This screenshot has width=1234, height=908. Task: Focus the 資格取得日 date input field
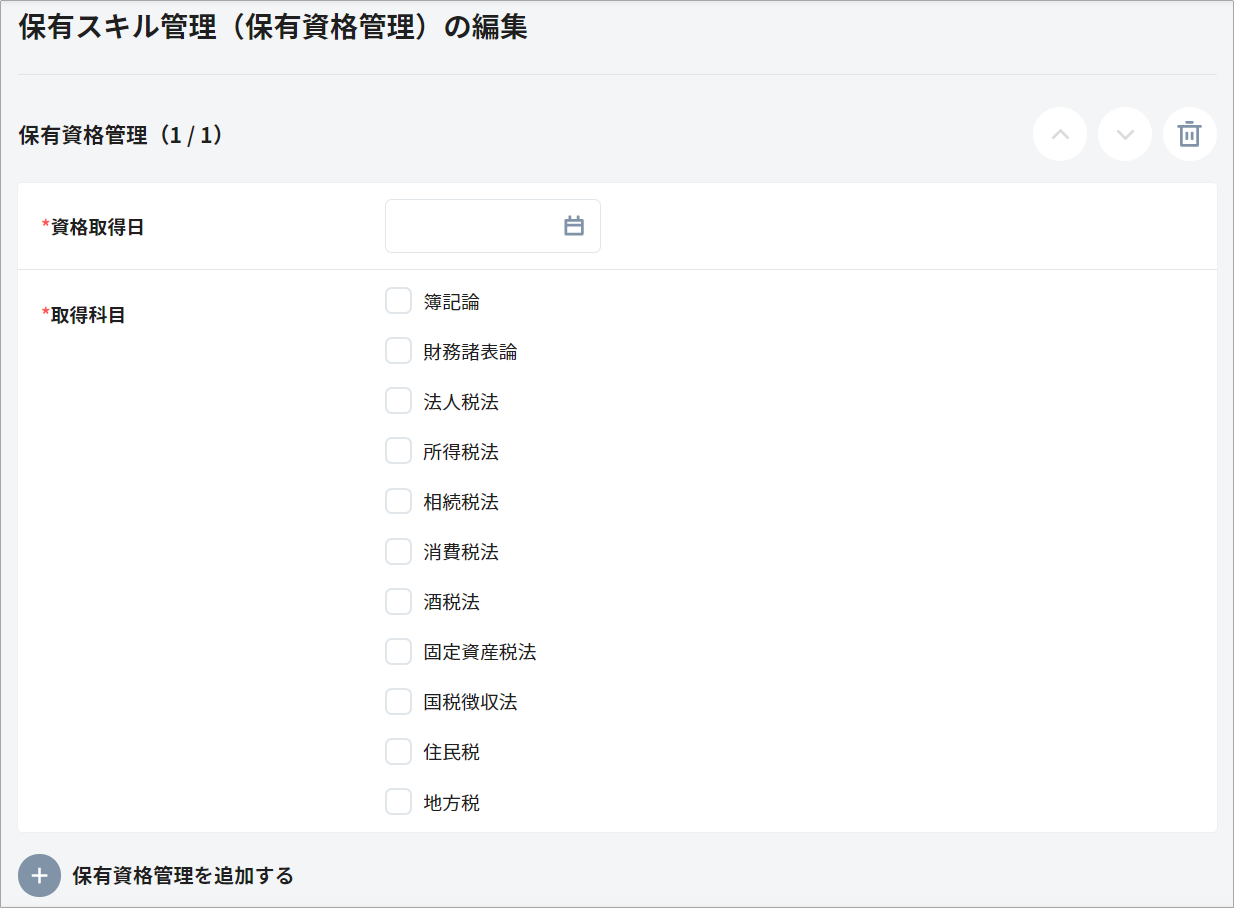[x=470, y=226]
